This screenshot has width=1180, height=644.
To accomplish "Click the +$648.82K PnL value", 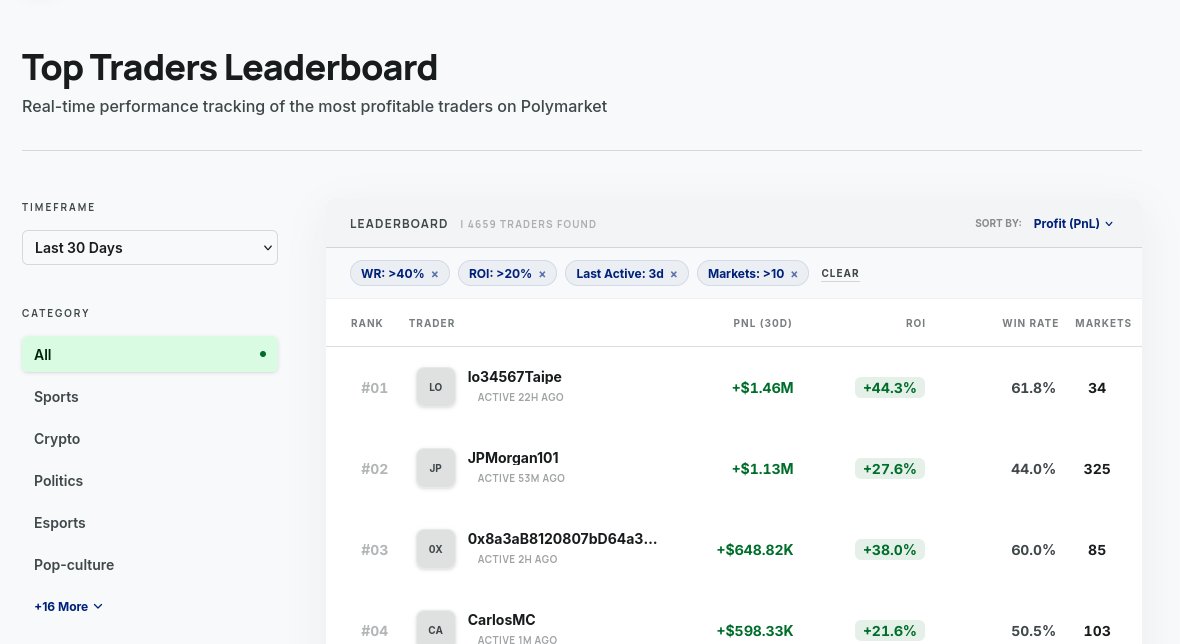I will tap(755, 550).
